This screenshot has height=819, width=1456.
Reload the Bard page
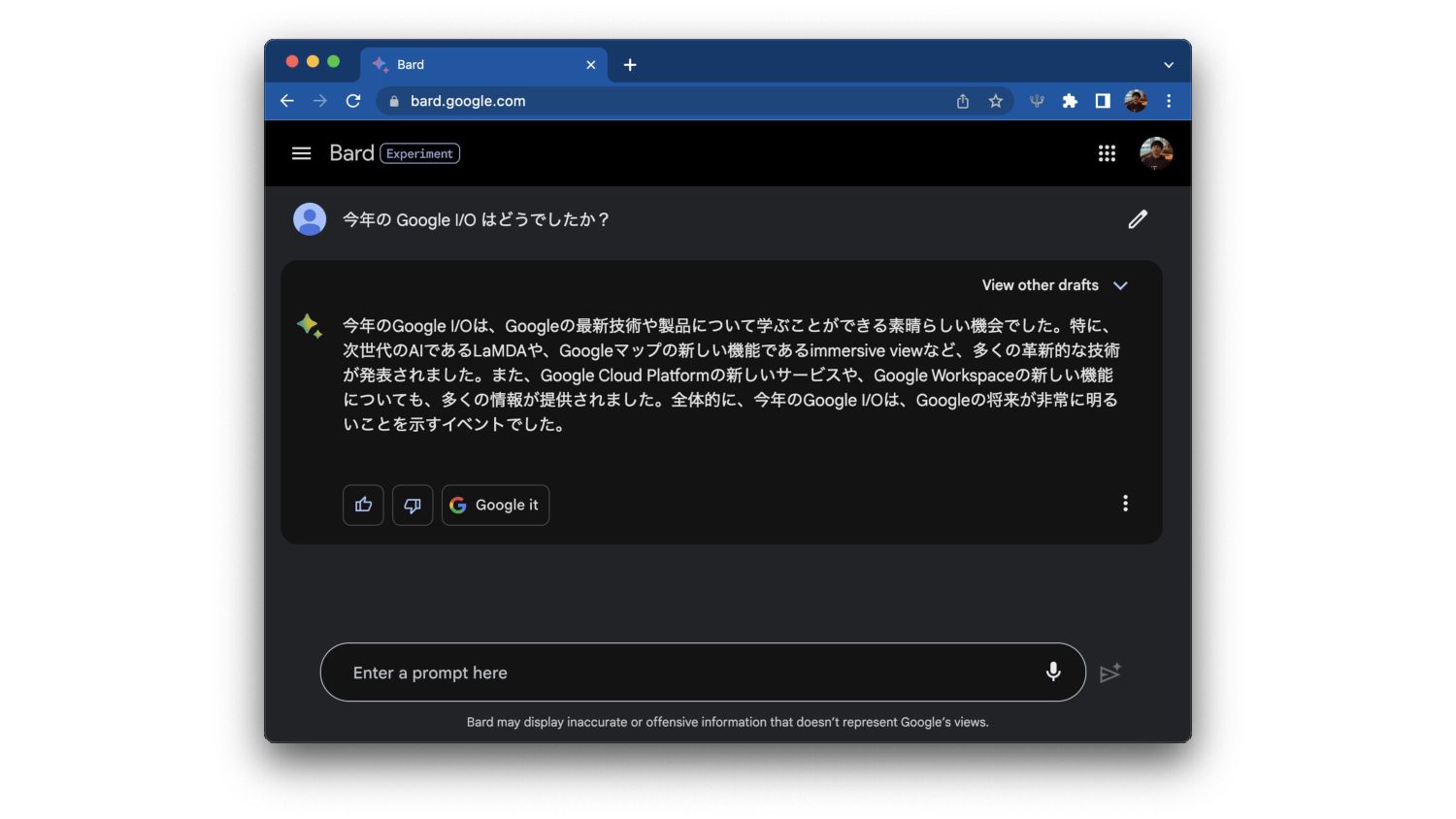[353, 101]
